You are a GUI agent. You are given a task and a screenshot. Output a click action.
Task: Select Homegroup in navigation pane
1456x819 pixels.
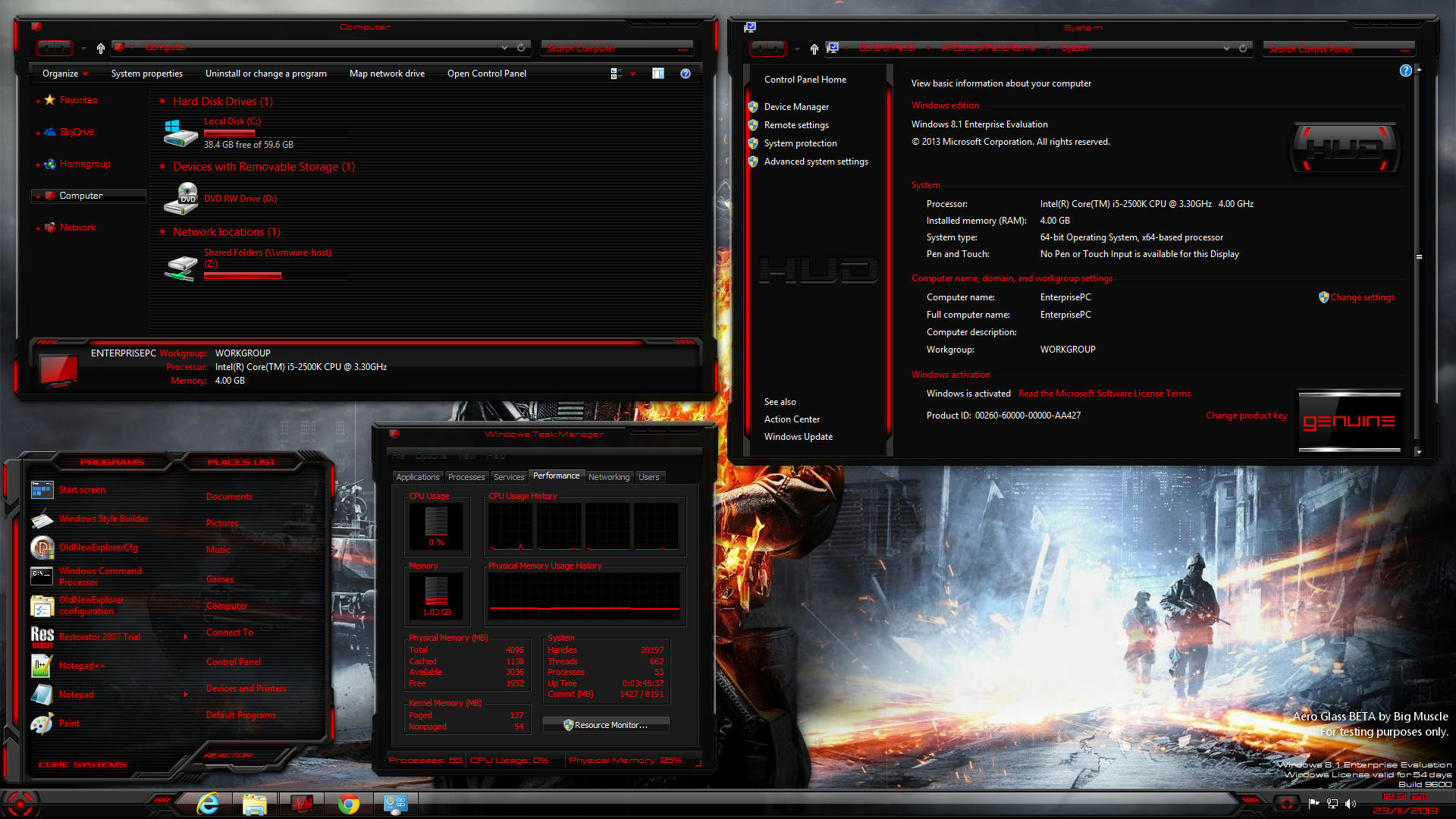(85, 164)
